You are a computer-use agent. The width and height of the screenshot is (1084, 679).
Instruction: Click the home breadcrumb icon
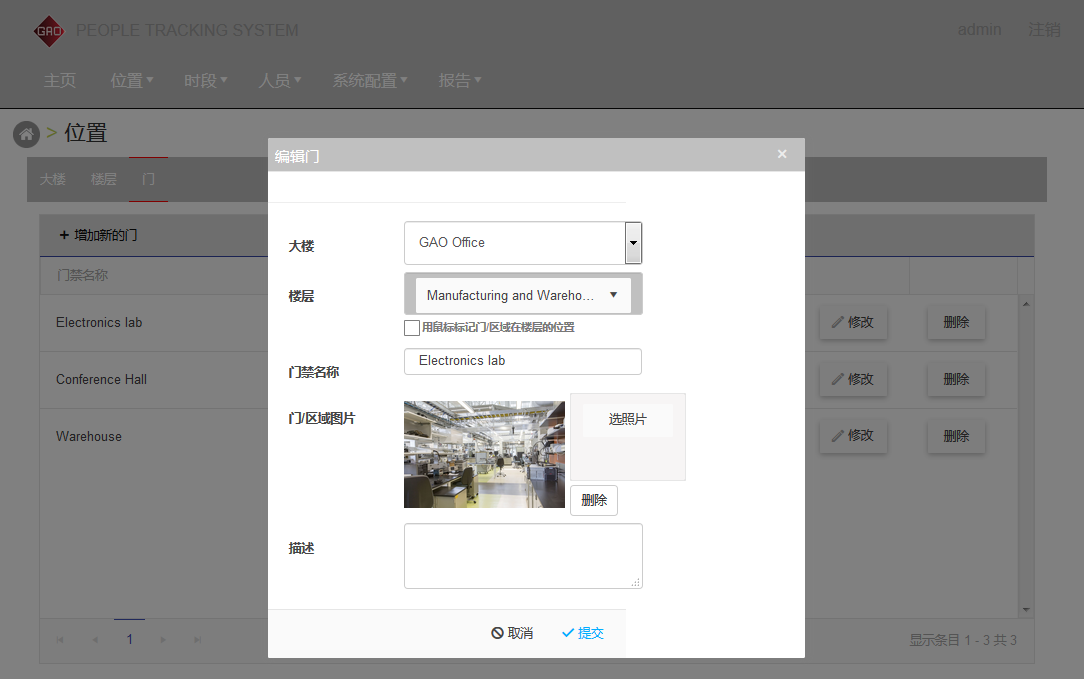(26, 134)
